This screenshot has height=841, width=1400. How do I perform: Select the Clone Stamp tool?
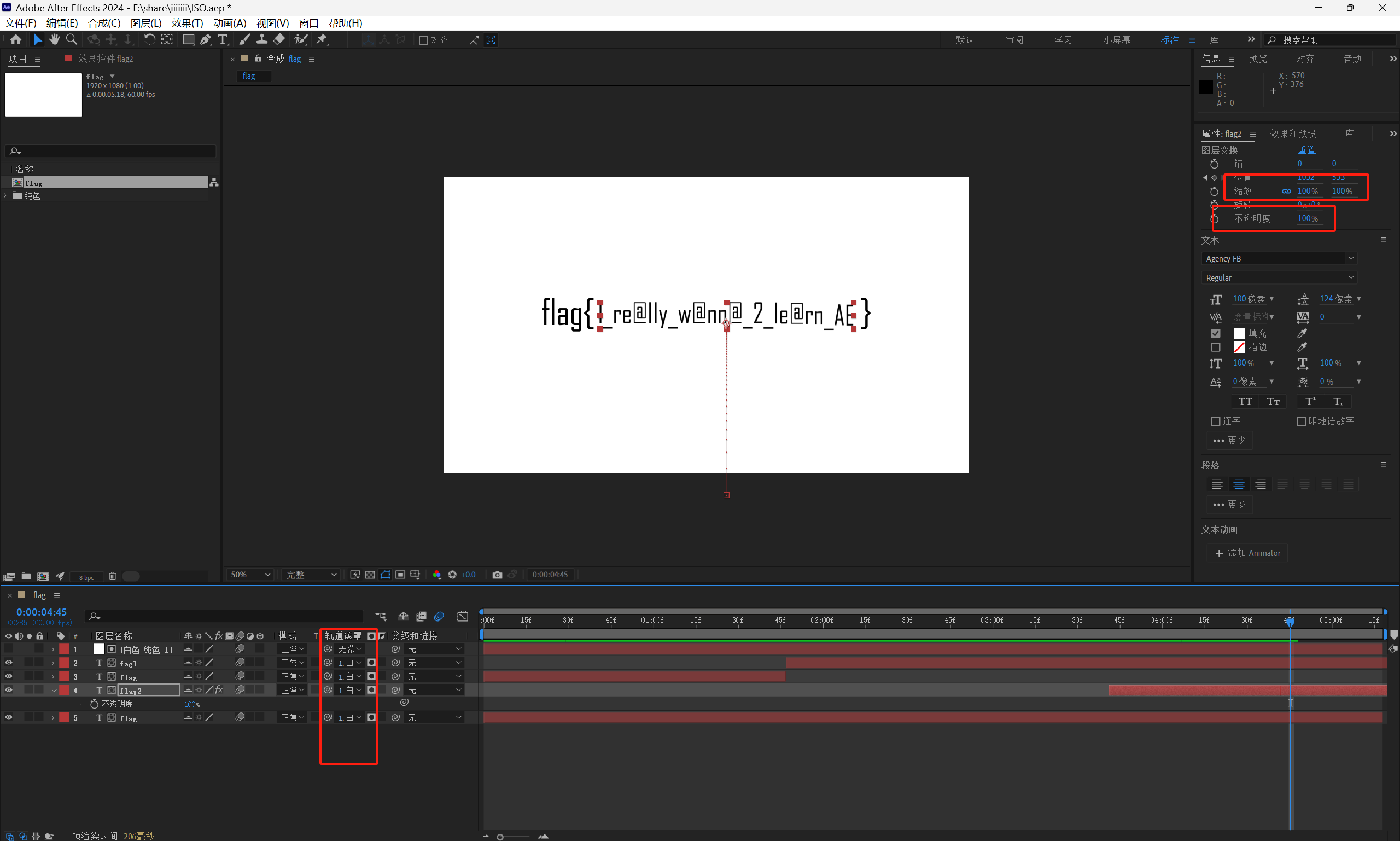coord(261,39)
